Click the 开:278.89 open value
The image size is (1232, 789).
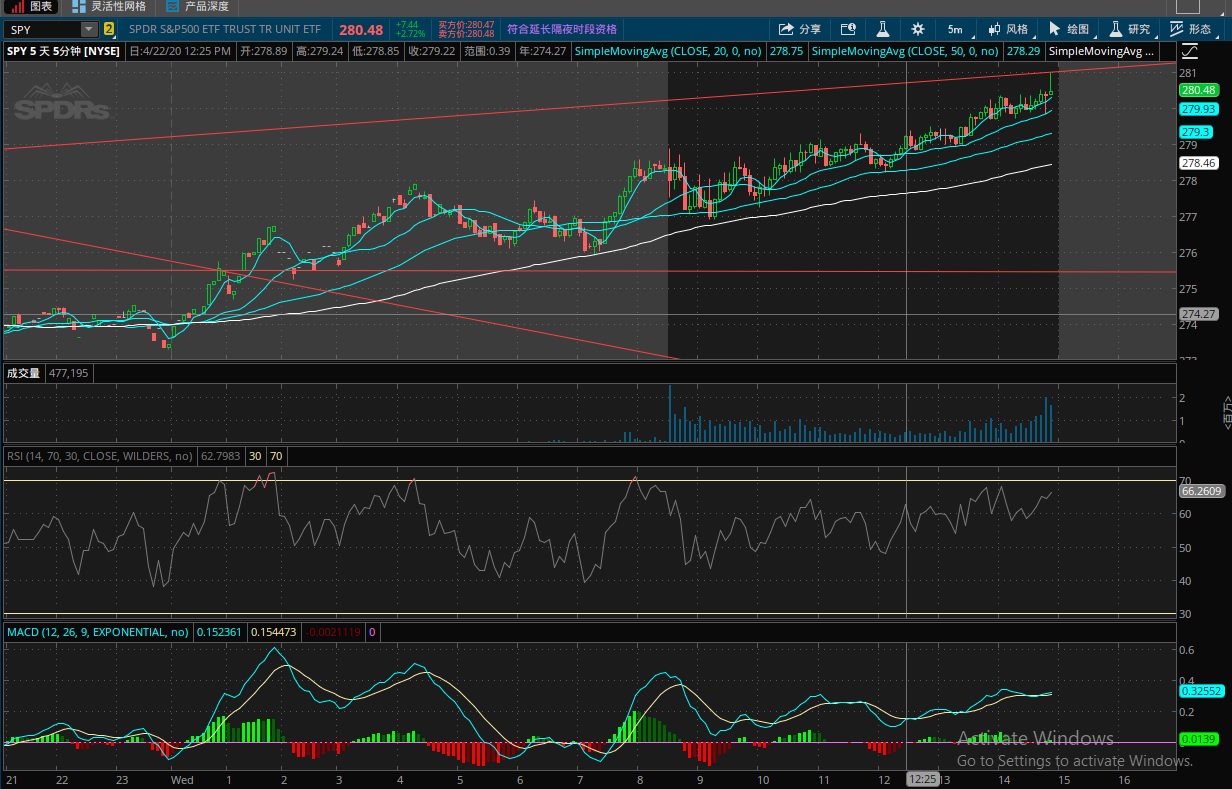(264, 50)
